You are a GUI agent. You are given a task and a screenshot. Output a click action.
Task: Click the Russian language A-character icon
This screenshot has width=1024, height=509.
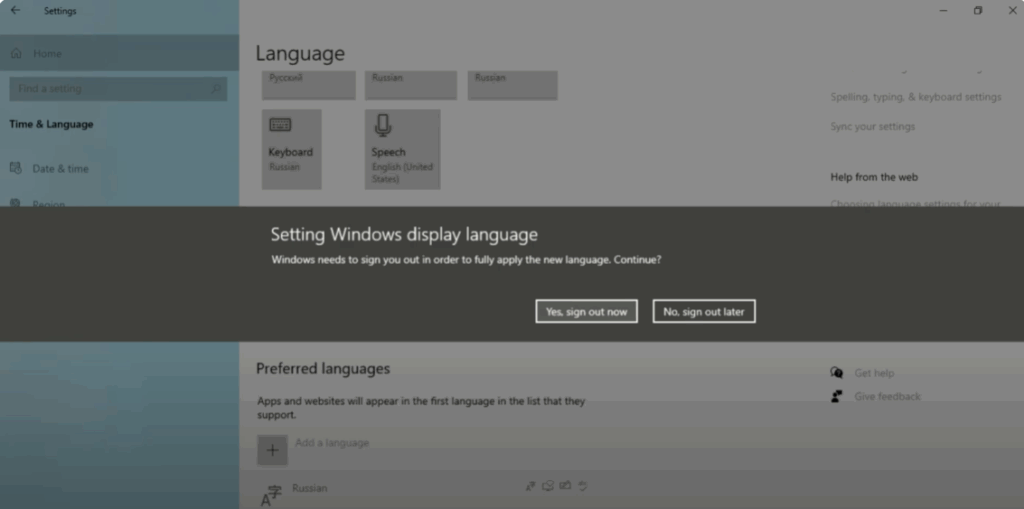(x=271, y=496)
